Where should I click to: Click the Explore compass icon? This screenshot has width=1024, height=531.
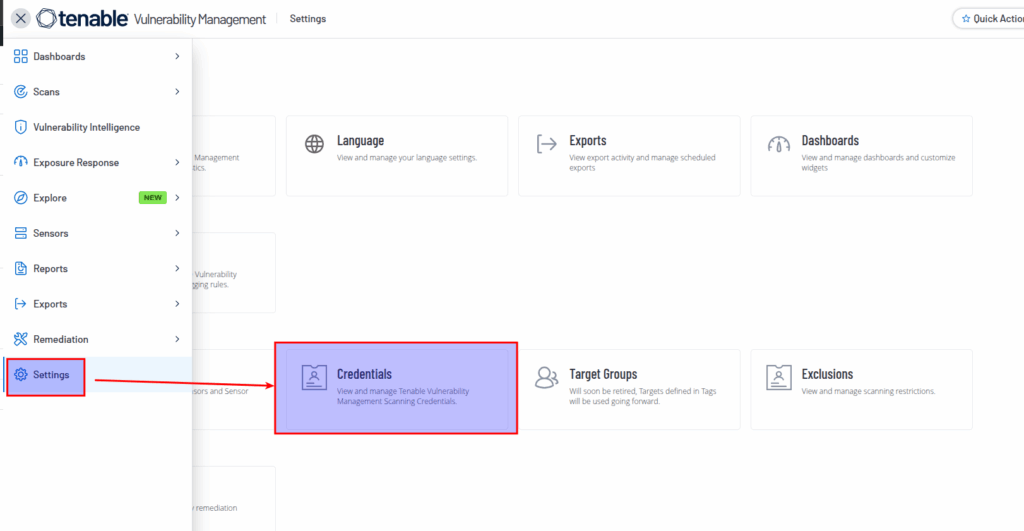tap(20, 198)
